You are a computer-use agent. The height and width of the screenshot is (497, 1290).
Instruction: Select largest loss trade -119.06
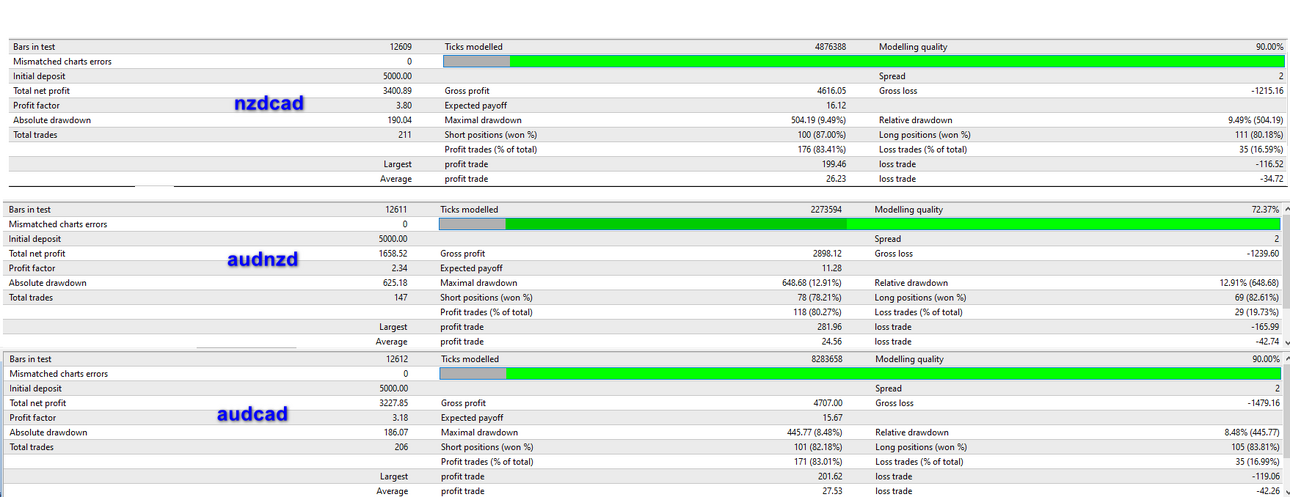(x=1263, y=476)
